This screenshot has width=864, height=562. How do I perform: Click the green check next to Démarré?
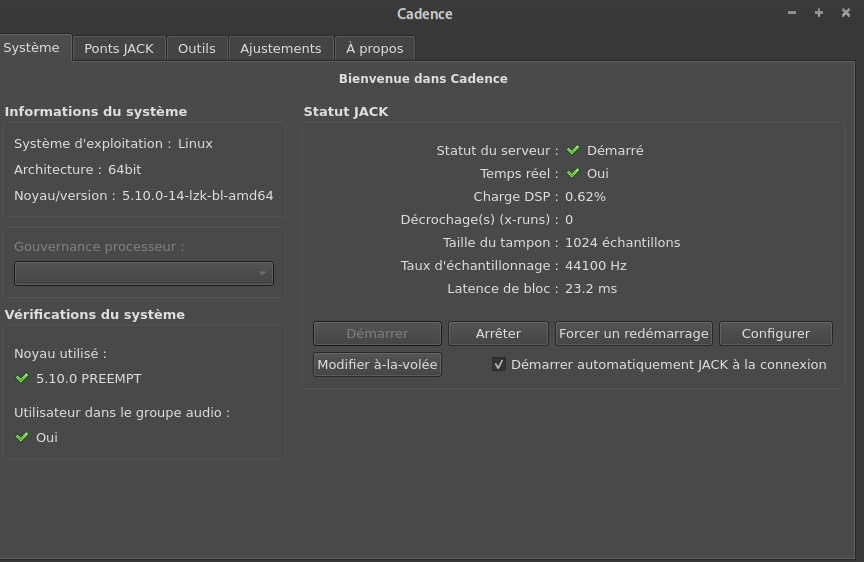click(x=573, y=151)
